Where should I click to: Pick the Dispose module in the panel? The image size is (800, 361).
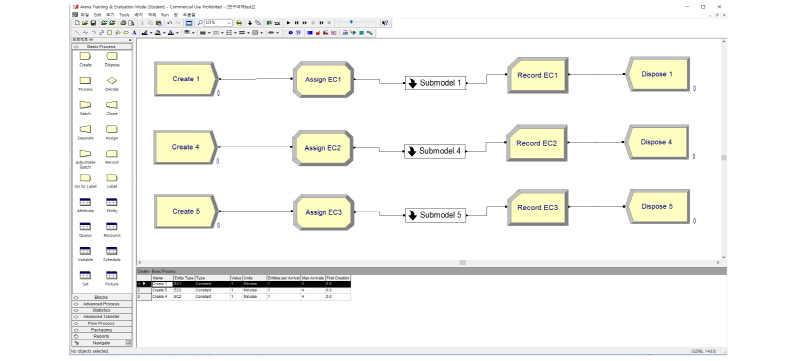click(112, 56)
